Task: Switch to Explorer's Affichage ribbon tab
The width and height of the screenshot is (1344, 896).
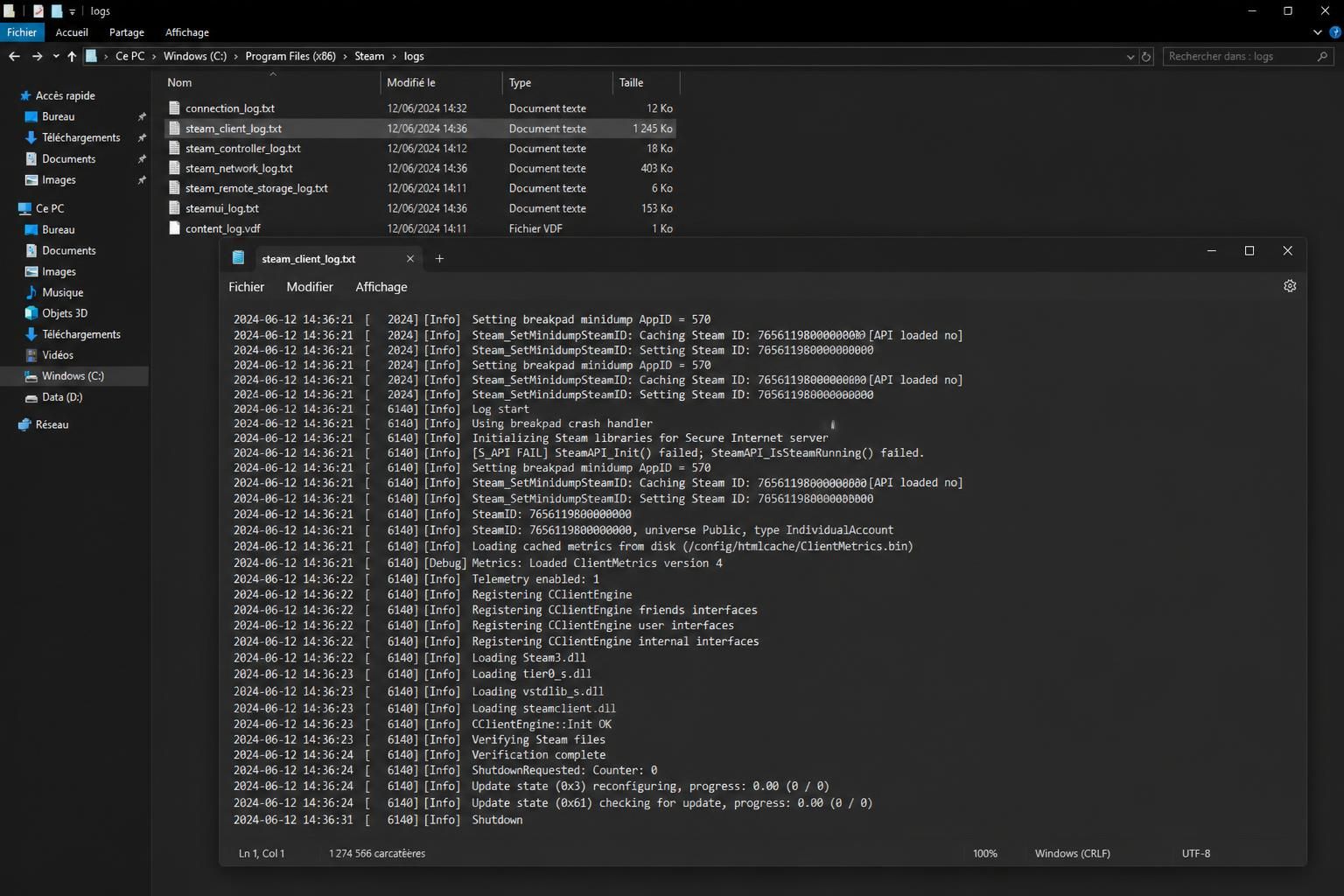Action: click(x=187, y=32)
